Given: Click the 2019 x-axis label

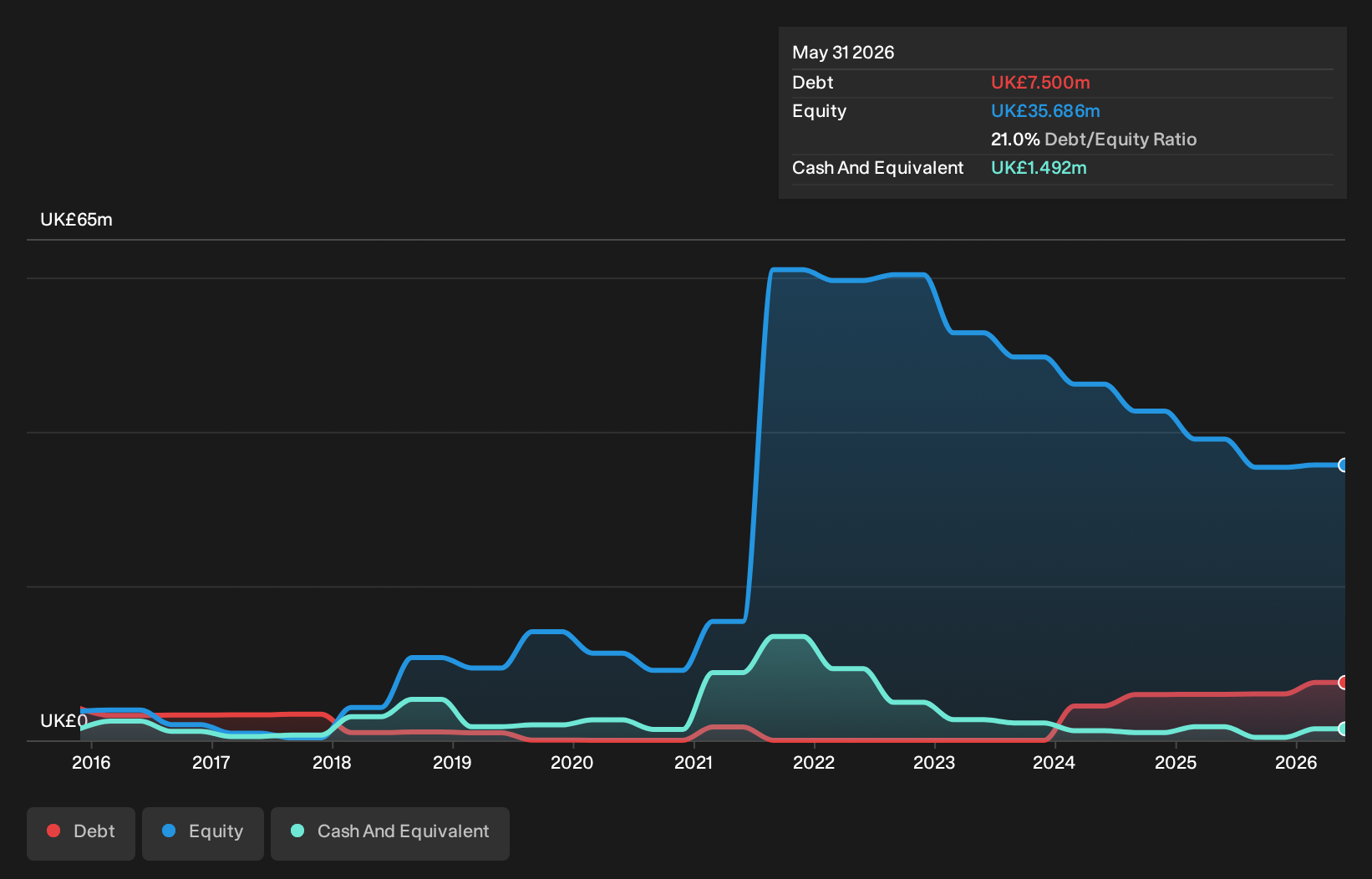Looking at the screenshot, I should click(452, 762).
